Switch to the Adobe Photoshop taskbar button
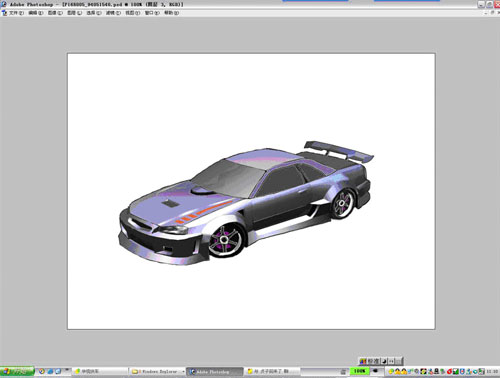Screen dimensions: 500x378 [x=215, y=371]
